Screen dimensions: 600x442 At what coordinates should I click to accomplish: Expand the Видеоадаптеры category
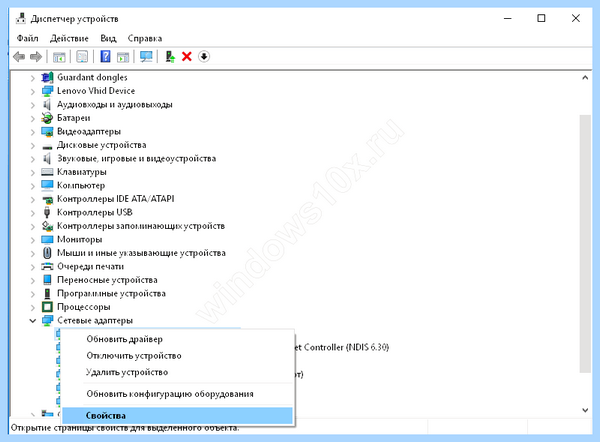[33, 132]
